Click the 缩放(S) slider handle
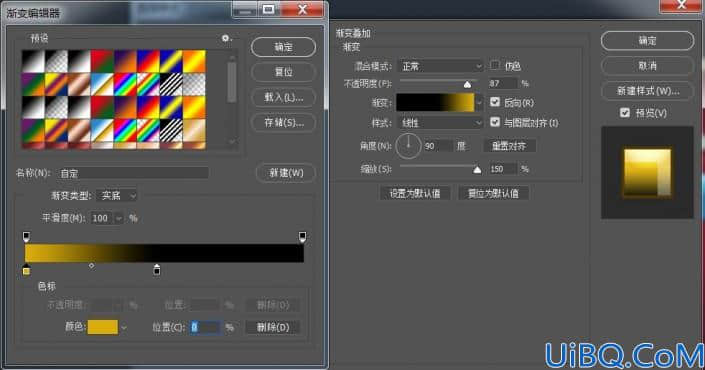This screenshot has width=705, height=370. (477, 170)
